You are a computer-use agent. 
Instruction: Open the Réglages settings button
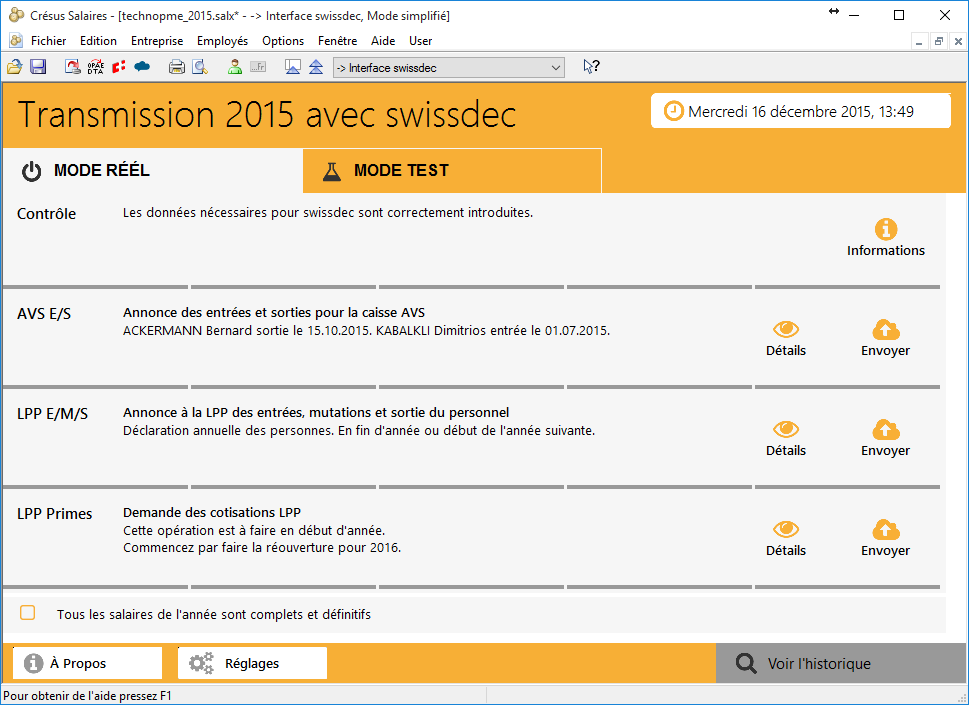[x=252, y=664]
